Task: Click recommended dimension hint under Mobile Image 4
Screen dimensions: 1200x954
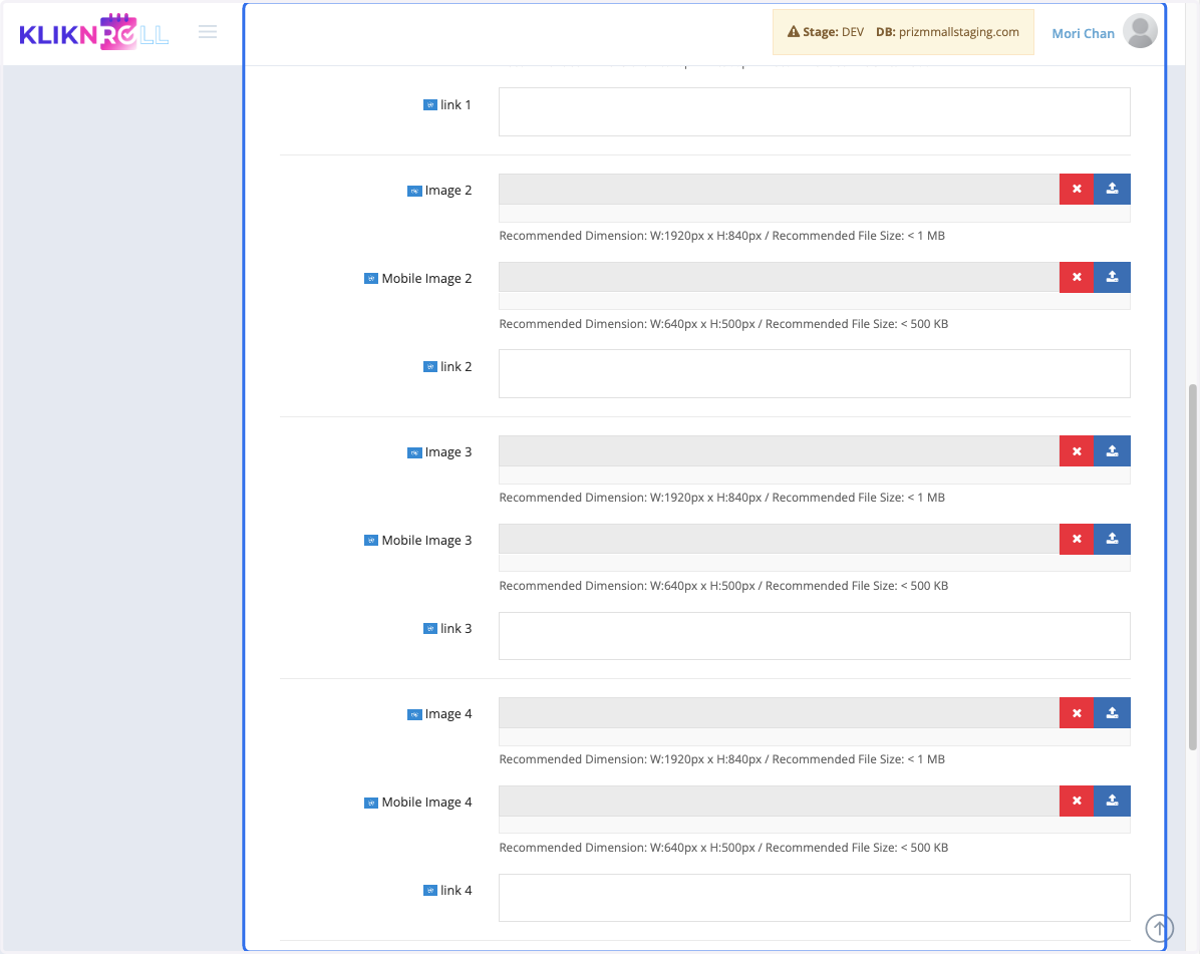Action: (x=724, y=848)
